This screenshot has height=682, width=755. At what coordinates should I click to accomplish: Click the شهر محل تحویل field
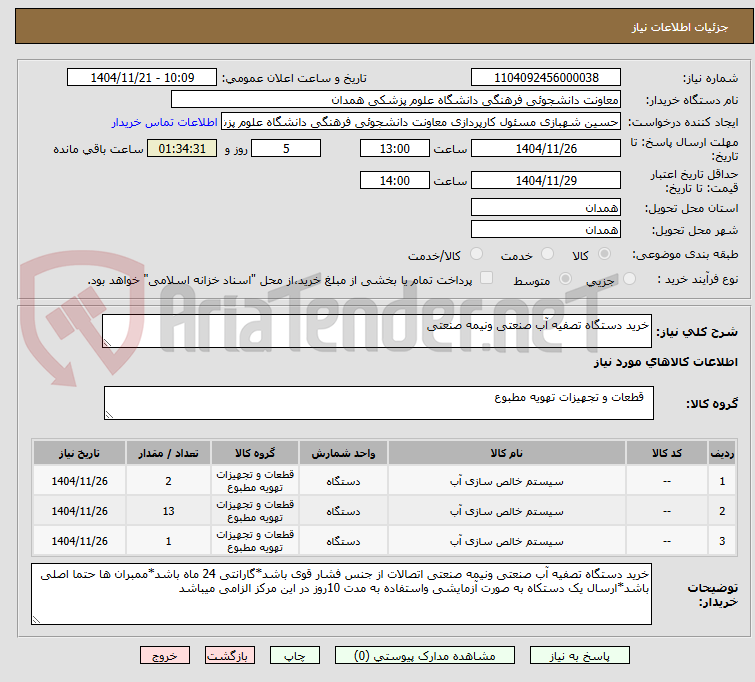tap(546, 229)
